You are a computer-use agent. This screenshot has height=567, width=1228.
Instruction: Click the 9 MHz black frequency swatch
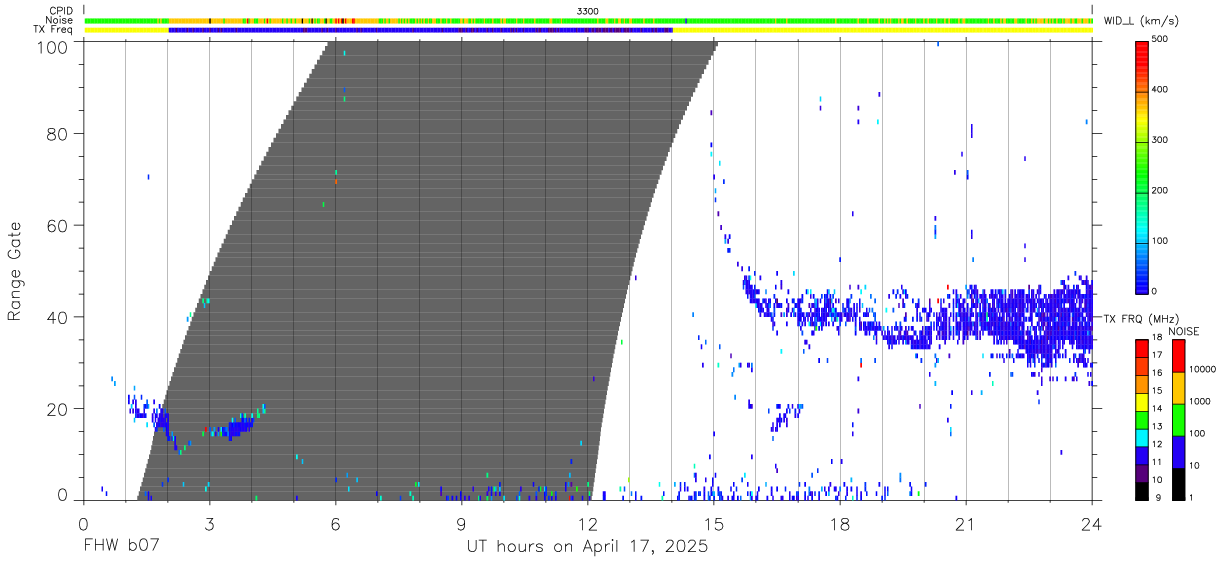tap(1141, 493)
